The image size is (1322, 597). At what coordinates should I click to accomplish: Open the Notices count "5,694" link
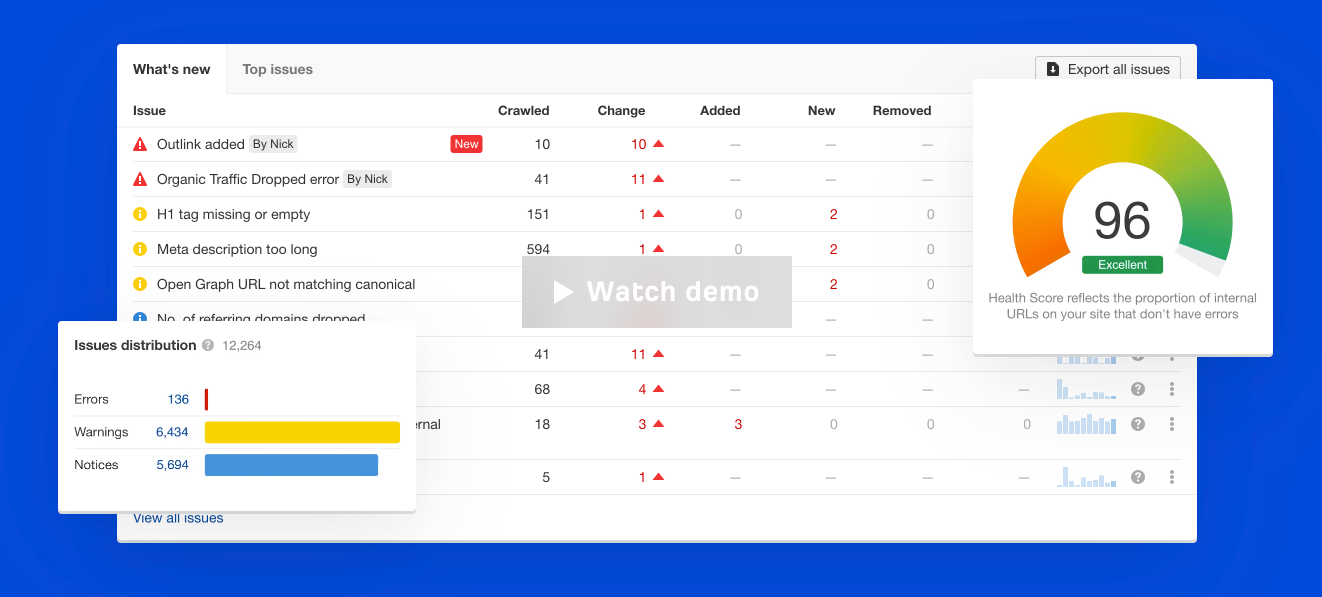(x=174, y=464)
